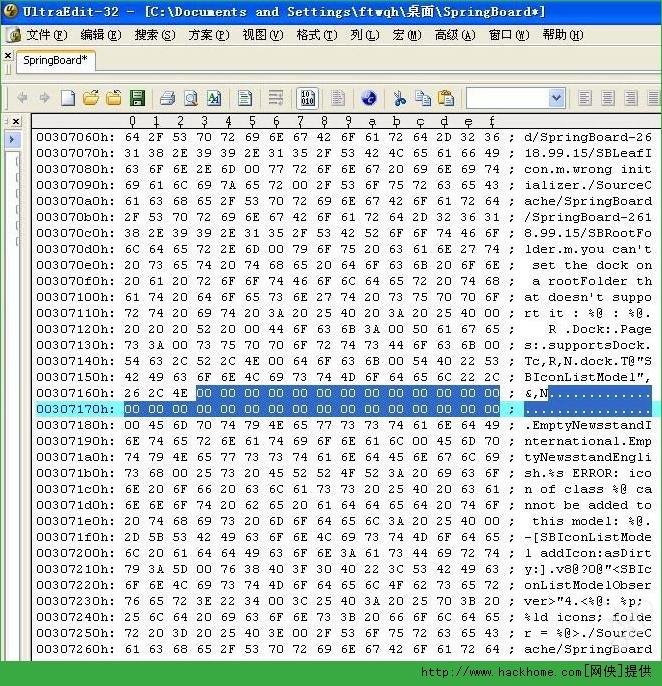Image resolution: width=662 pixels, height=686 pixels.
Task: Click ASCII text 'onListModelObser'
Action: pyautogui.click(x=588, y=585)
